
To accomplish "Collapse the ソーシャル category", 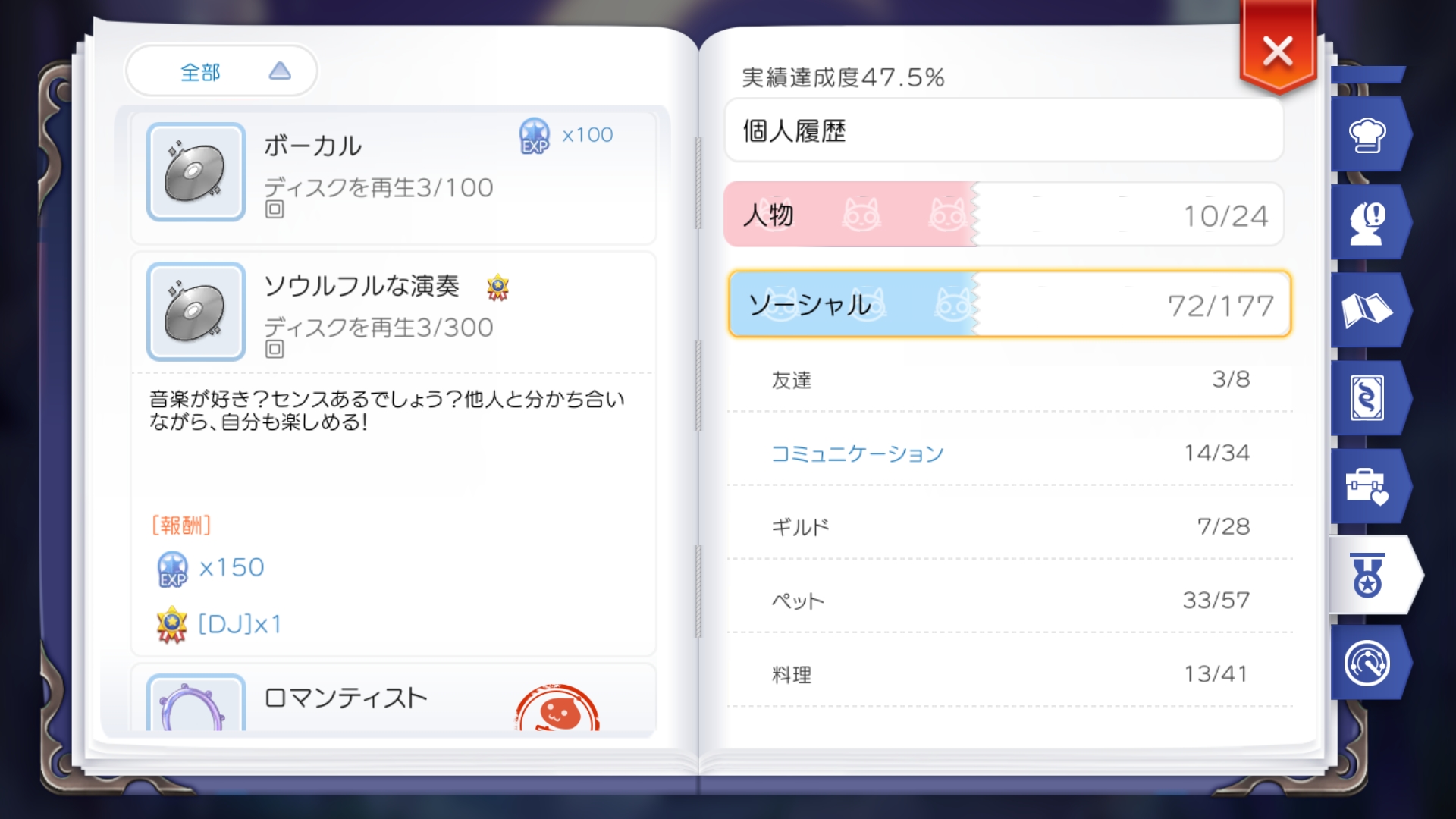I will [1009, 305].
